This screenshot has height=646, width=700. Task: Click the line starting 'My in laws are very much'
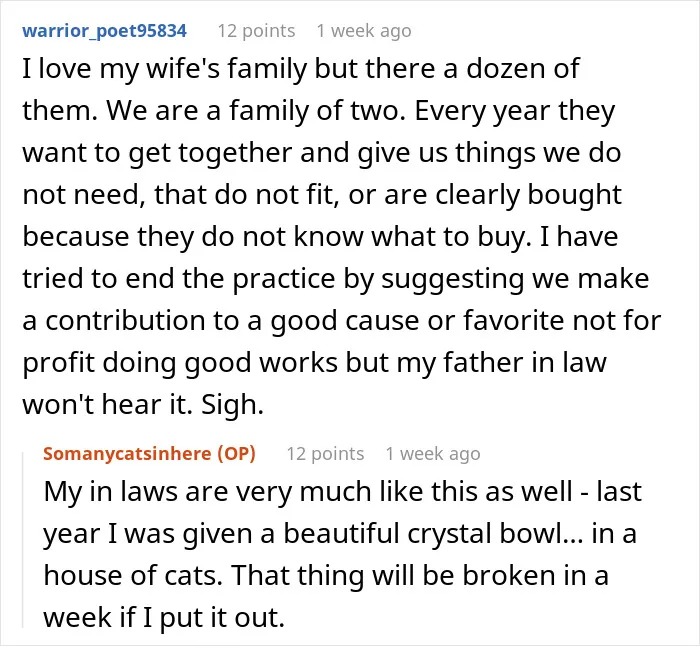342,492
